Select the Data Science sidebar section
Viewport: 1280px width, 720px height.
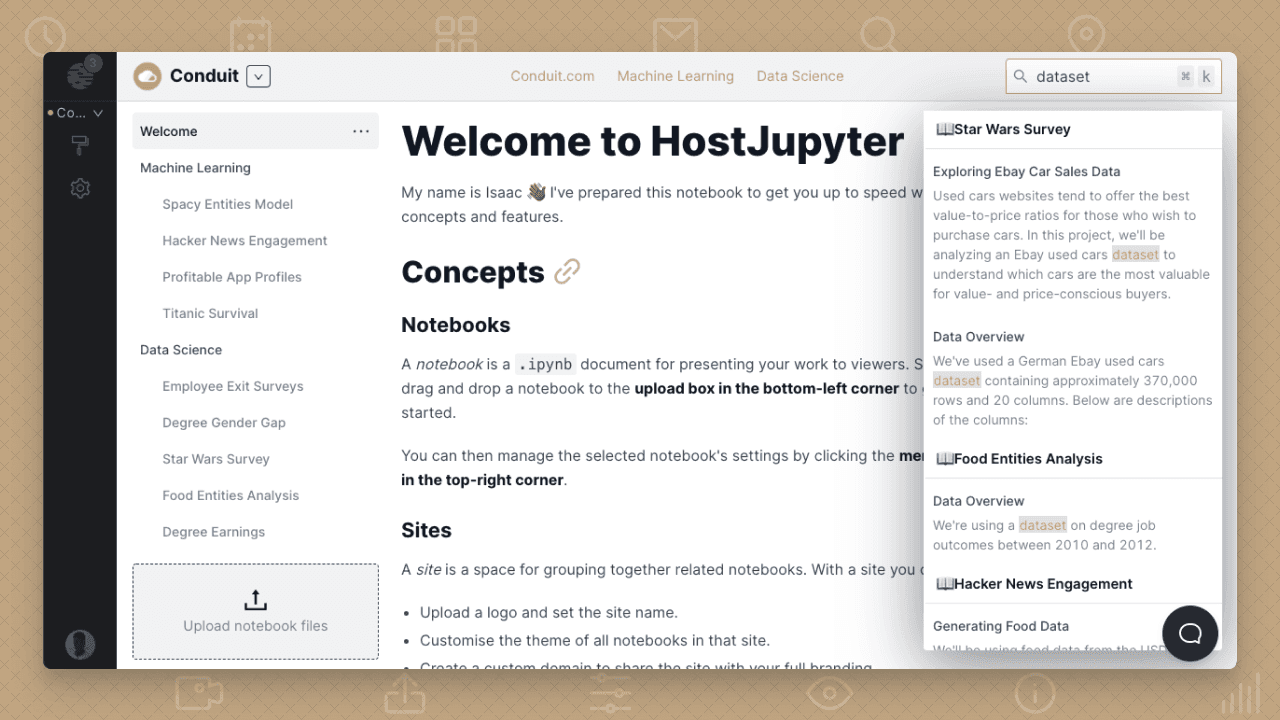181,350
